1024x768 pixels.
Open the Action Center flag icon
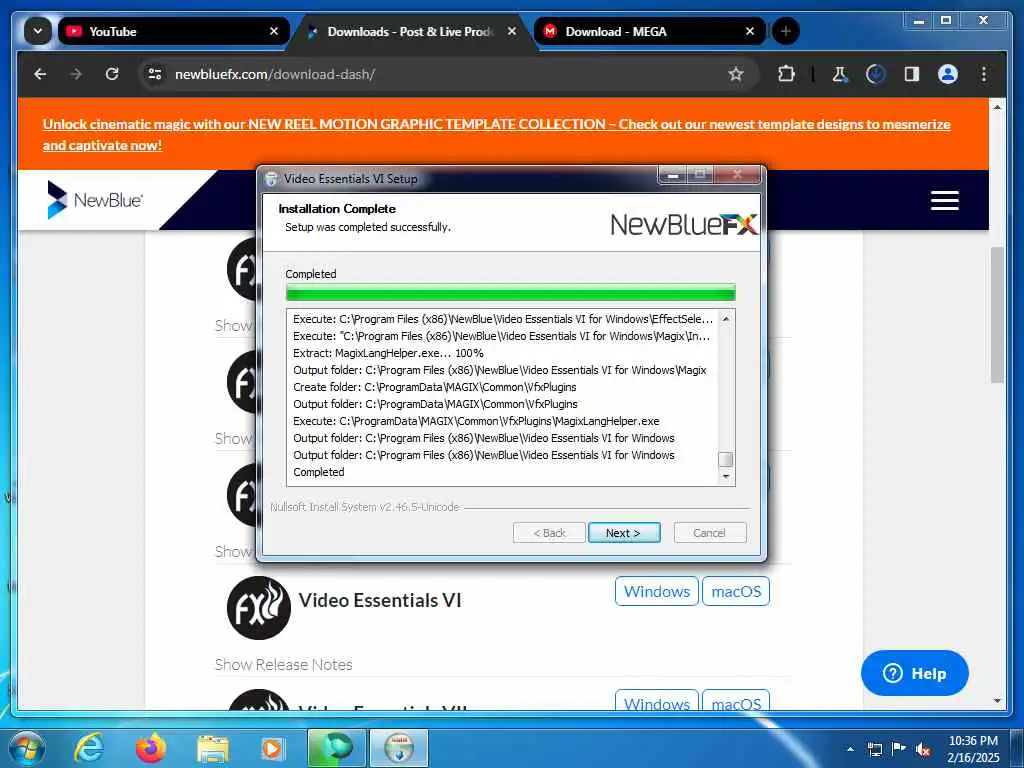pyautogui.click(x=899, y=749)
